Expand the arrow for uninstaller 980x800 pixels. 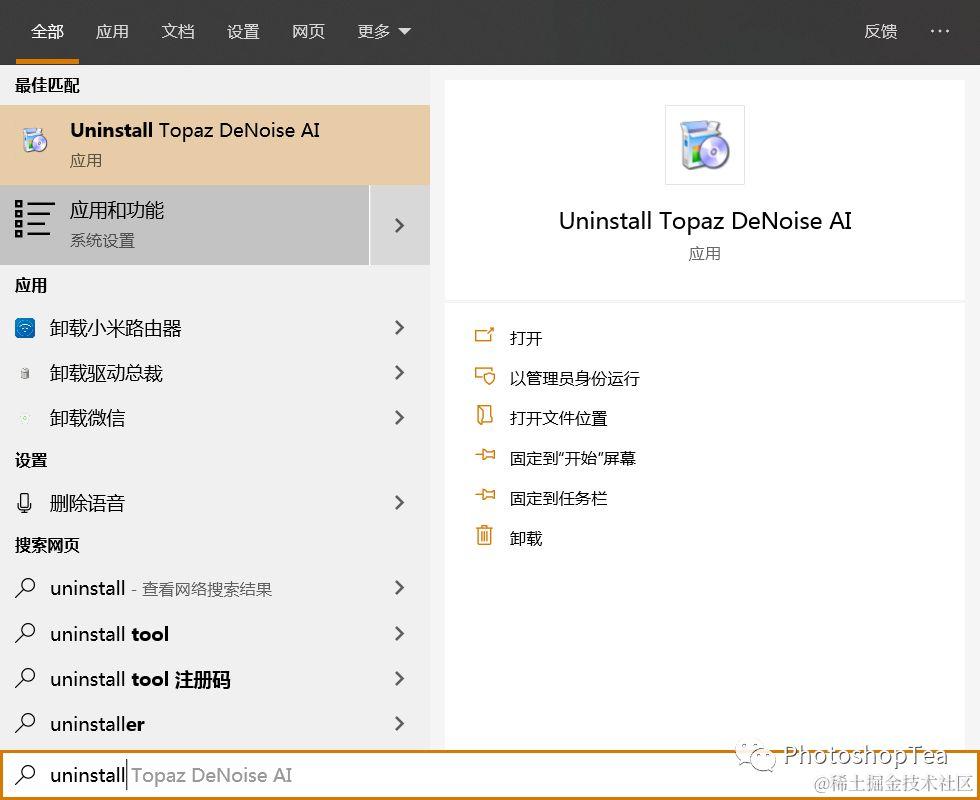pyautogui.click(x=400, y=724)
